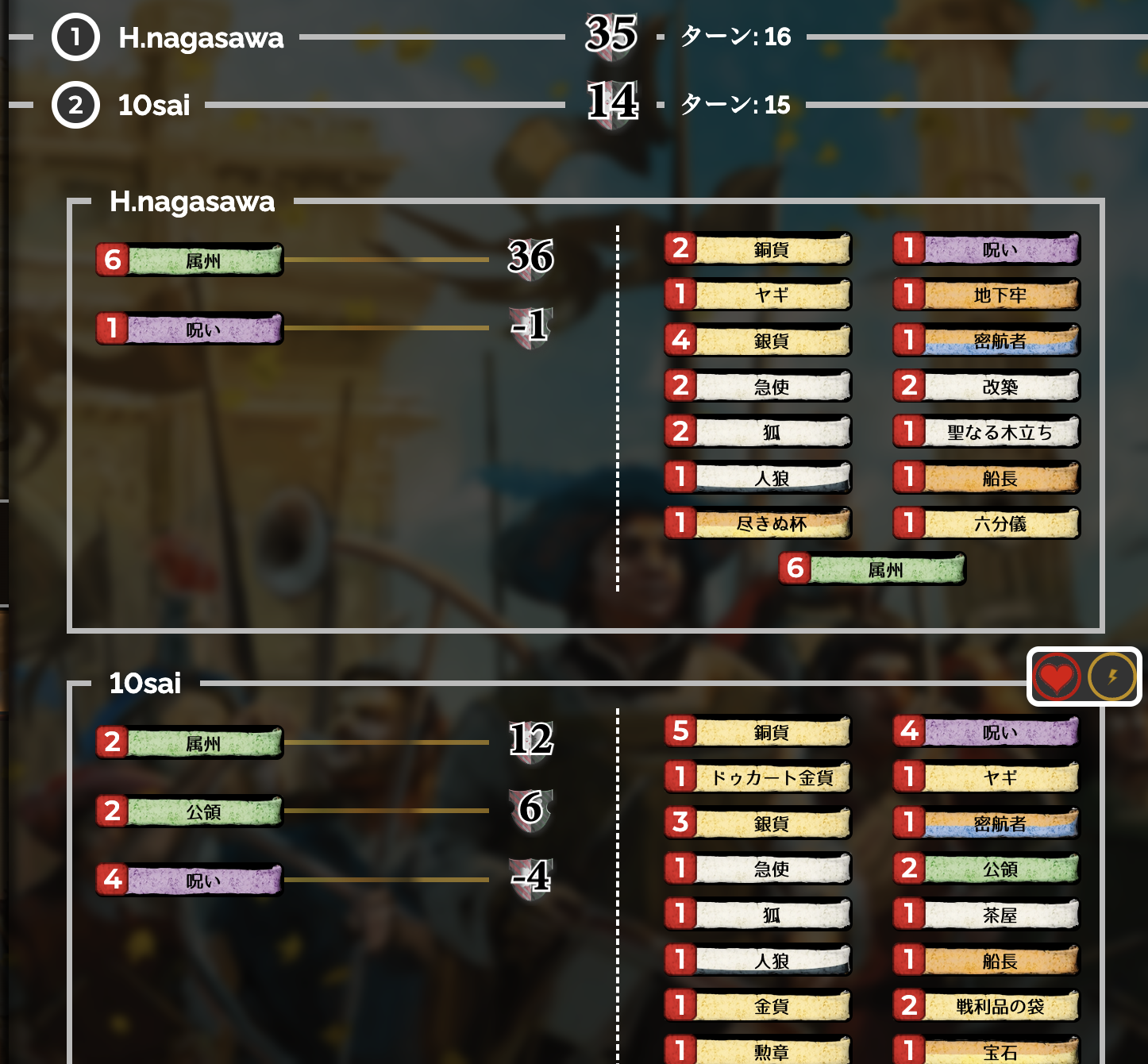Click the 36 points shield for 属州

point(531,258)
